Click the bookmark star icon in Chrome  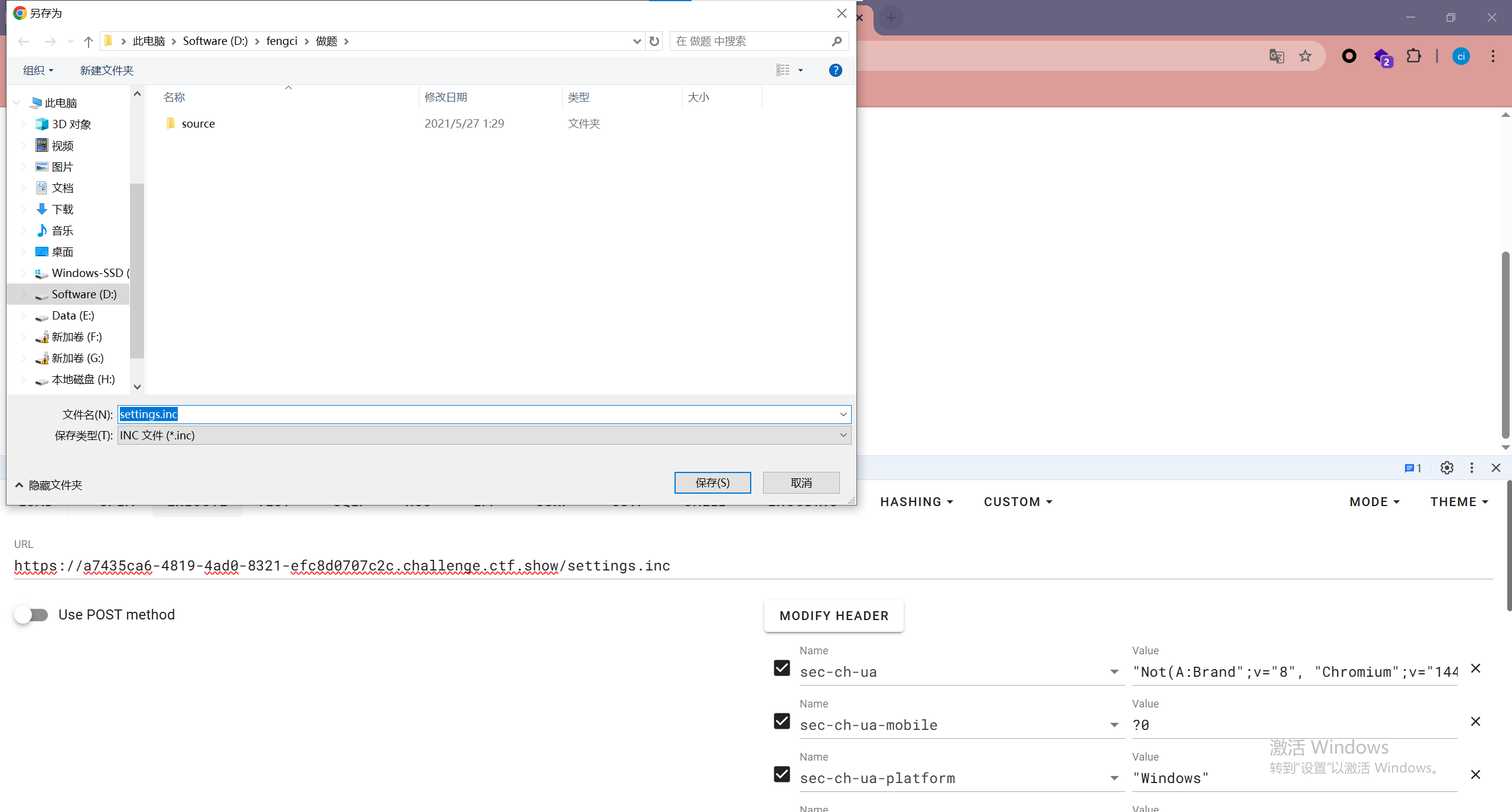coord(1305,56)
